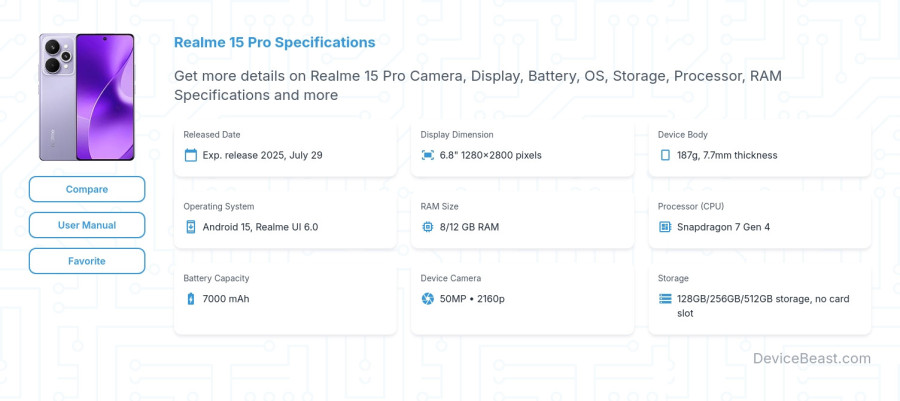900x401 pixels.
Task: Click the storage stack icon
Action: tap(665, 298)
